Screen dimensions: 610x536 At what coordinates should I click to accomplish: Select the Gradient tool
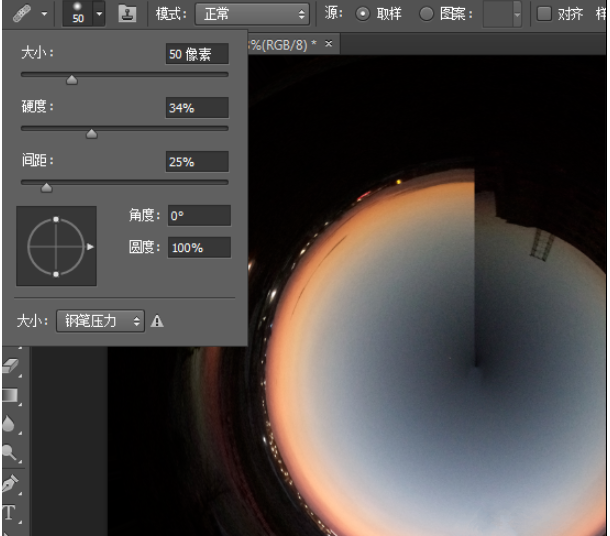(x=12, y=396)
